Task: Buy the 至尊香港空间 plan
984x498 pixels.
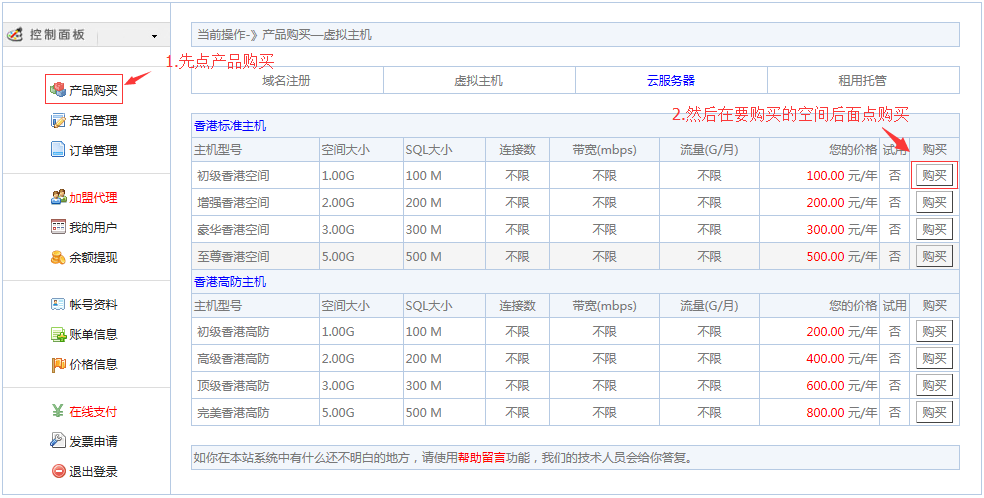Action: click(934, 256)
